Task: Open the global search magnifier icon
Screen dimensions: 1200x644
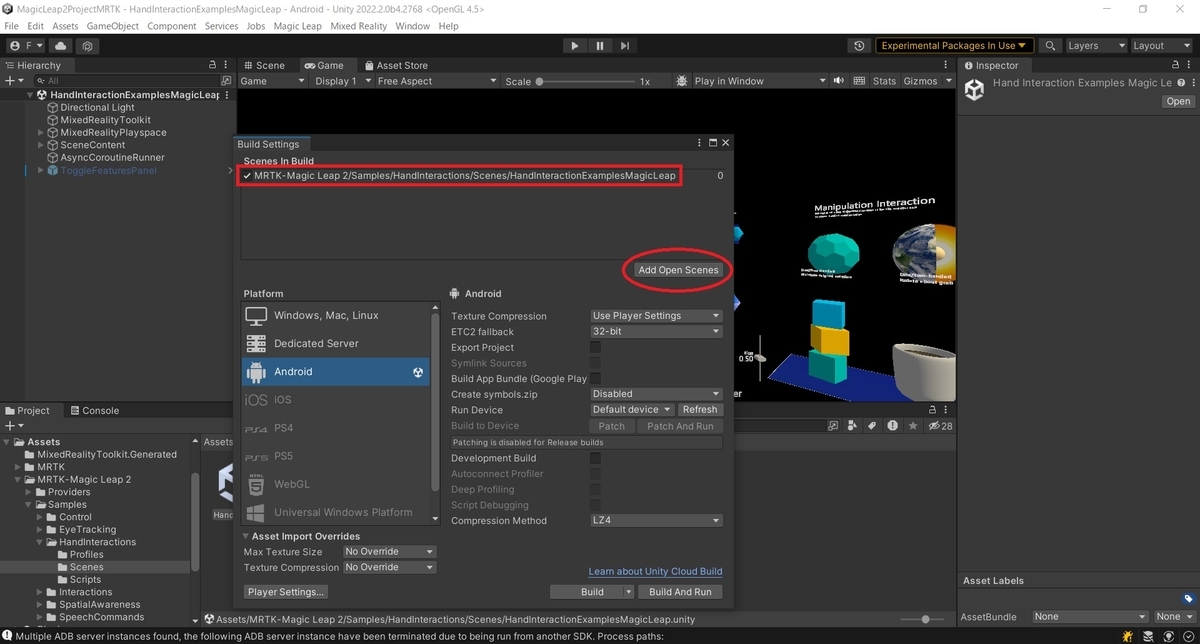Action: pyautogui.click(x=1050, y=46)
